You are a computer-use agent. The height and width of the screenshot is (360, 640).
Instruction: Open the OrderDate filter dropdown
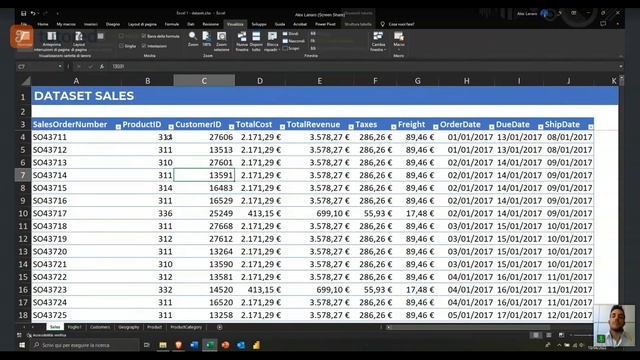(491, 127)
